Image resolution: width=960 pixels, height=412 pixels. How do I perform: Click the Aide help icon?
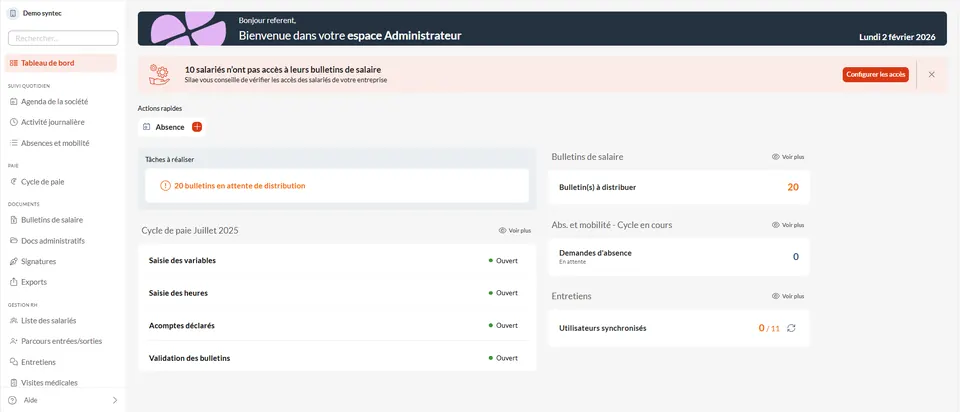(x=12, y=400)
